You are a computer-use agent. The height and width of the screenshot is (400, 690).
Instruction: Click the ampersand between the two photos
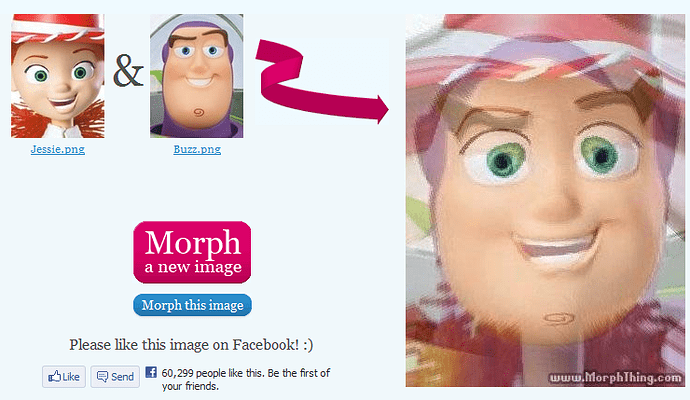tap(128, 70)
